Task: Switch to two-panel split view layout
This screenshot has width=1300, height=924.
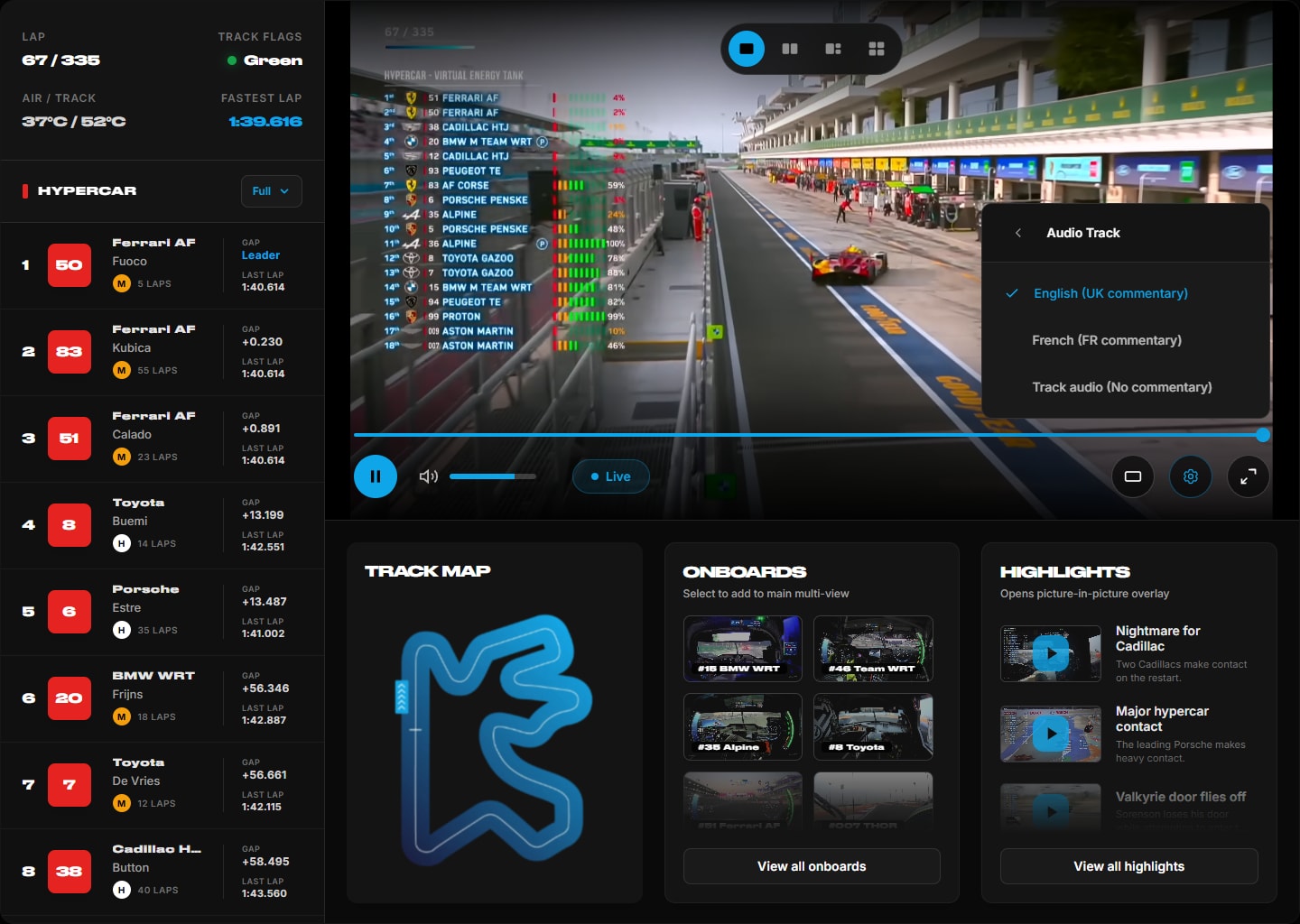Action: pyautogui.click(x=790, y=49)
